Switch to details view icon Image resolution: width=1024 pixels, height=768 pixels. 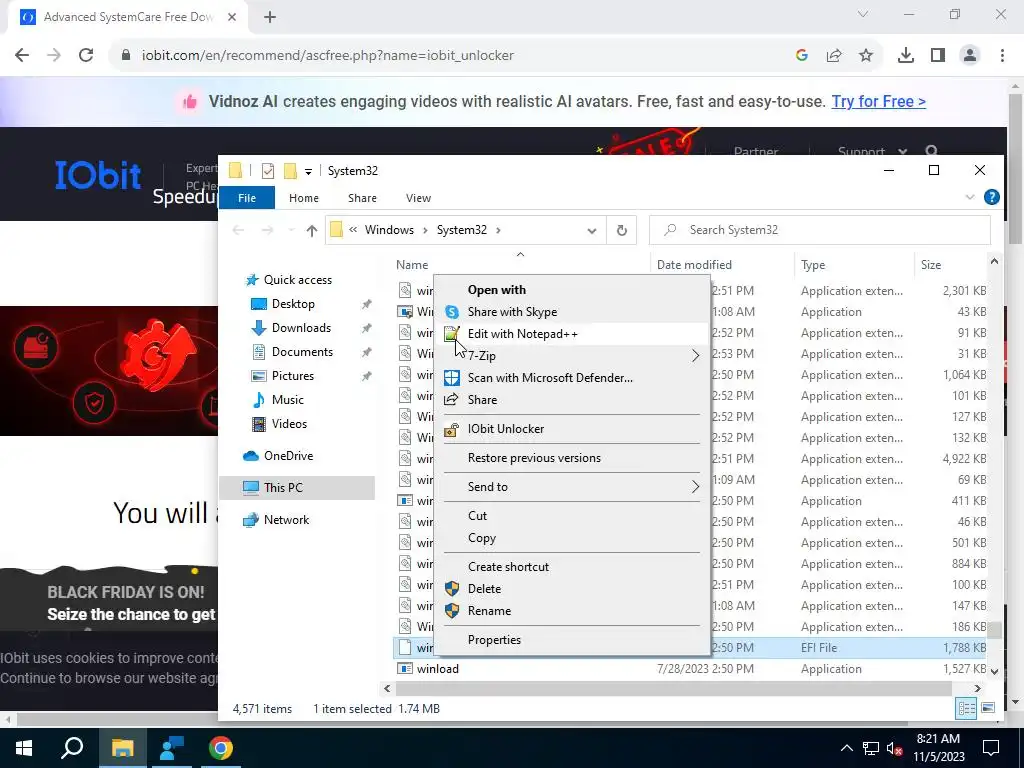966,708
